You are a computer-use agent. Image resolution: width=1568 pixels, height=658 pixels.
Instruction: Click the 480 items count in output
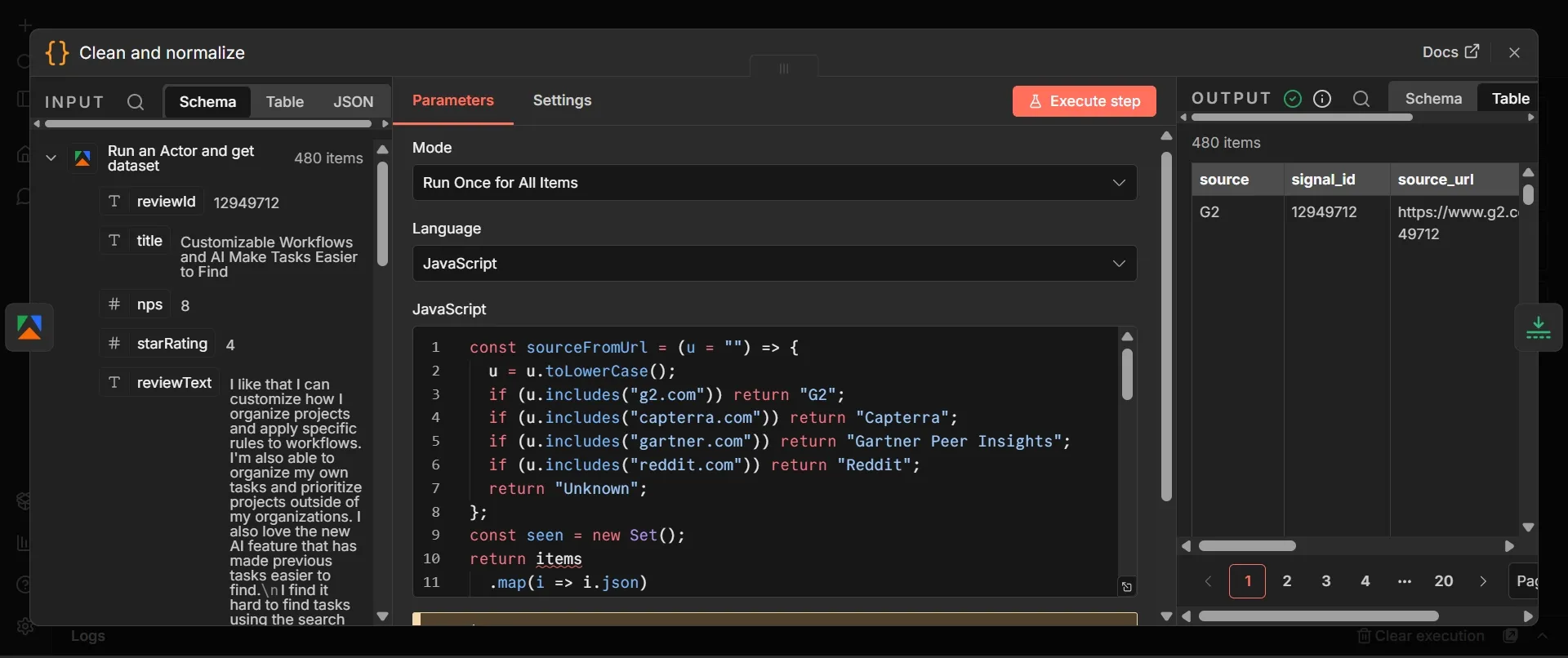1226,143
